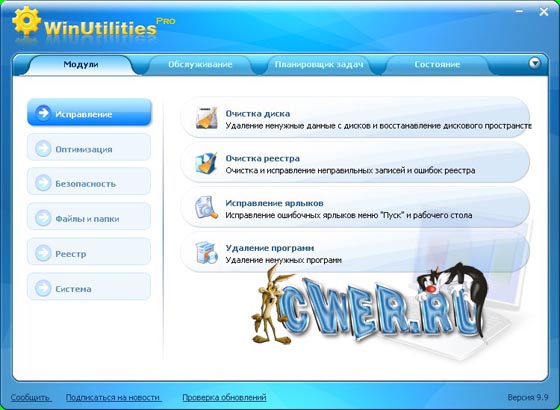Select the Модули tab
The image size is (560, 410).
click(81, 65)
